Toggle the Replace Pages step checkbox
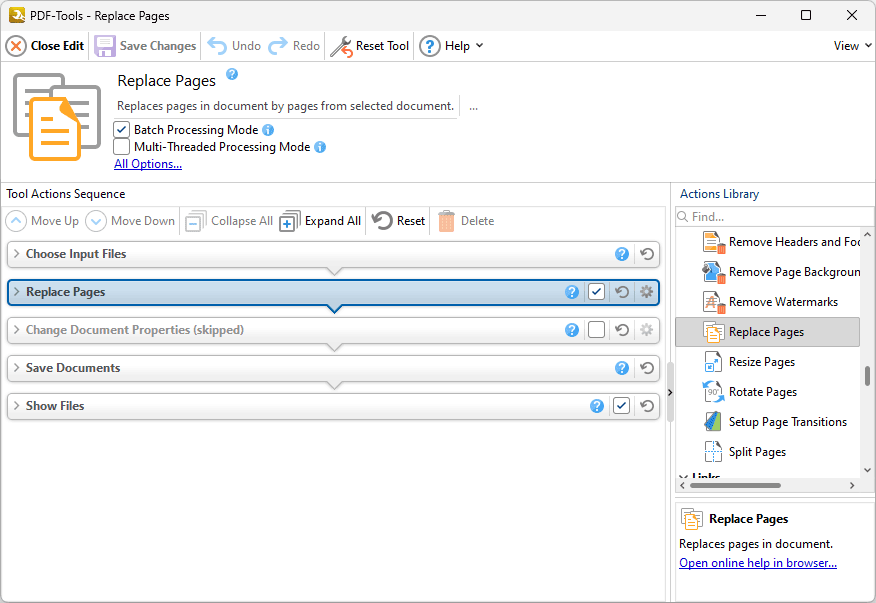Viewport: 876px width, 603px height. point(596,292)
